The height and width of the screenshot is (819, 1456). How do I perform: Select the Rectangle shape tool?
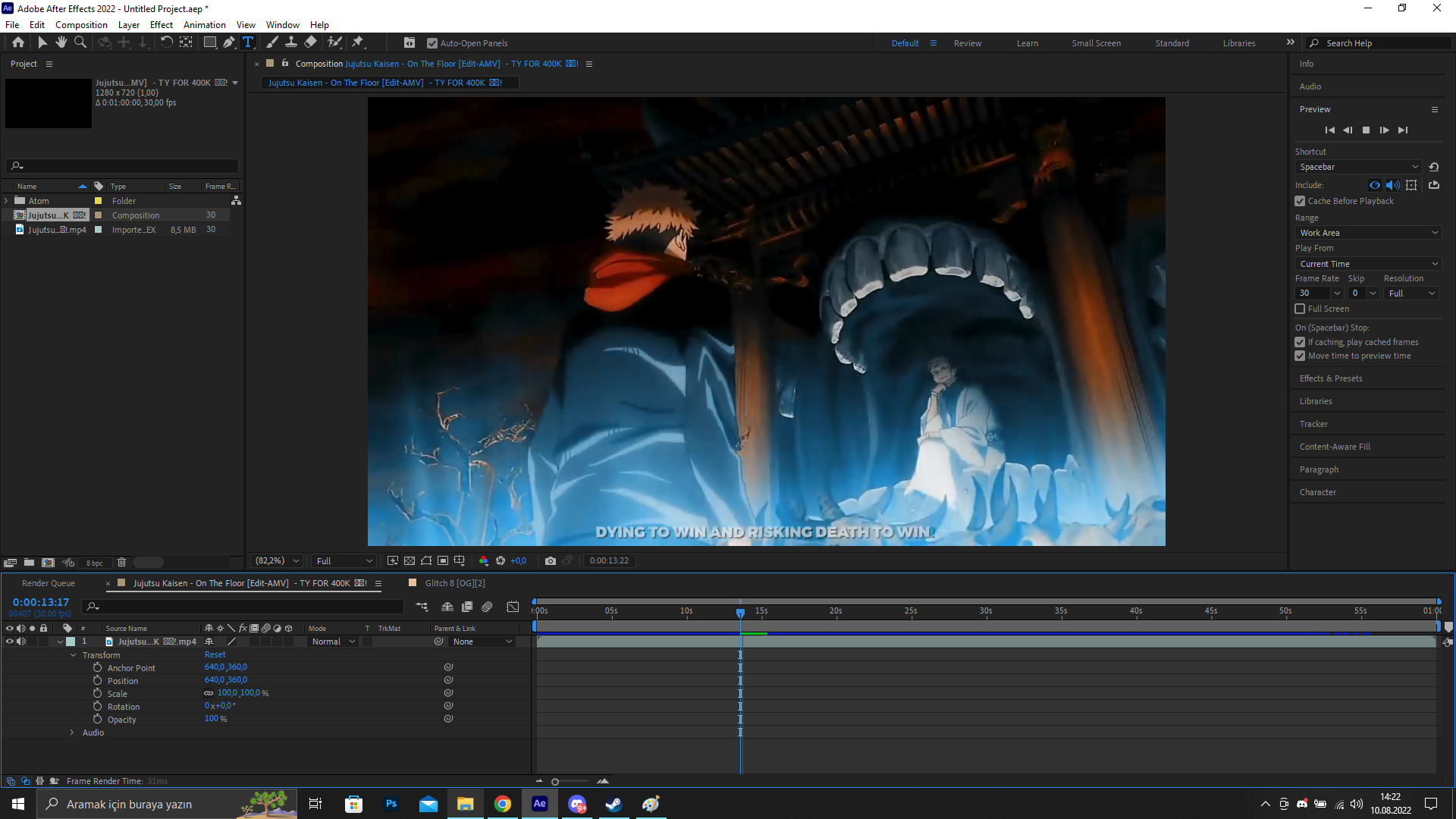[x=210, y=42]
